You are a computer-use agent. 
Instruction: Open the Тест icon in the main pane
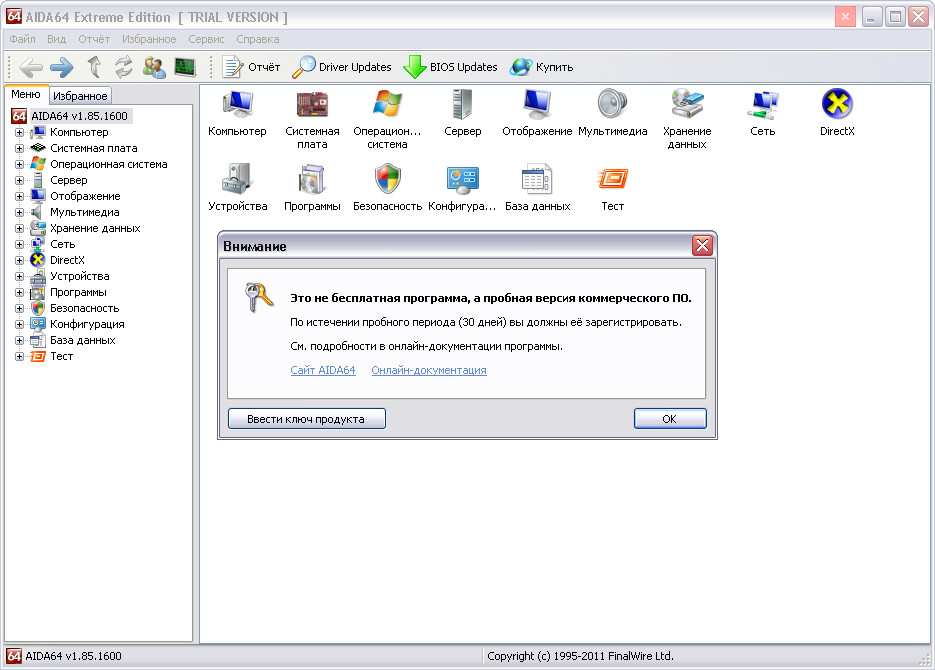(612, 188)
